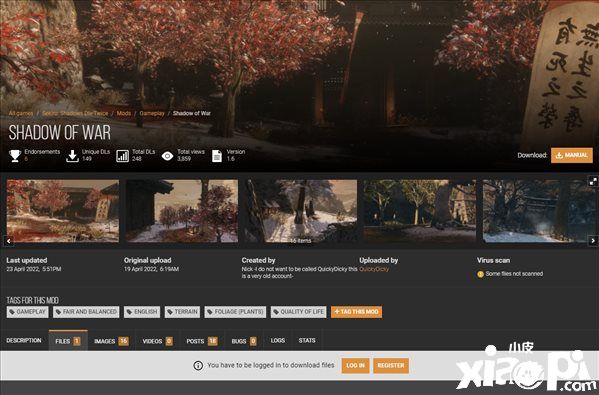
Task: Switch to the FILES tab
Action: pos(68,341)
